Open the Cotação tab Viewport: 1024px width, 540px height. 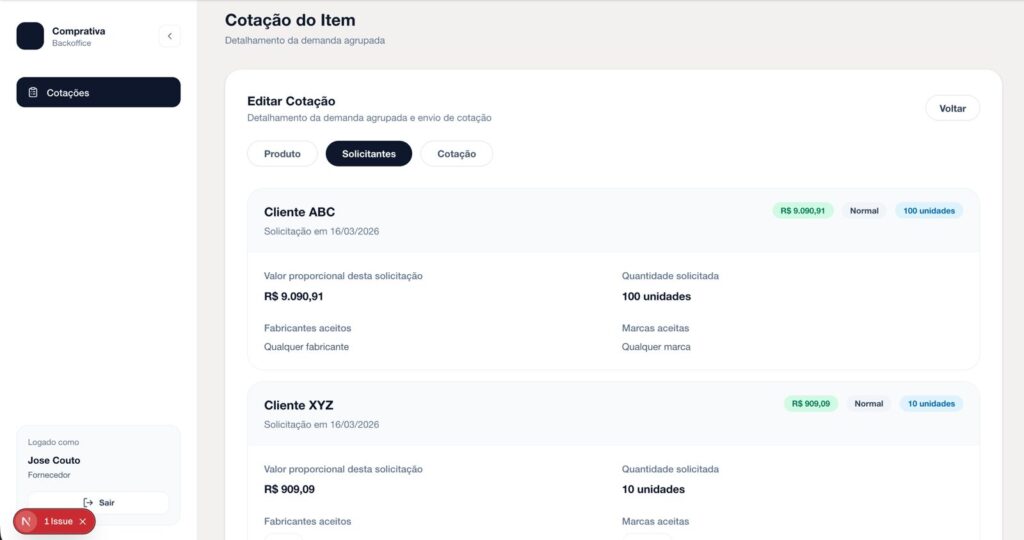pos(456,154)
